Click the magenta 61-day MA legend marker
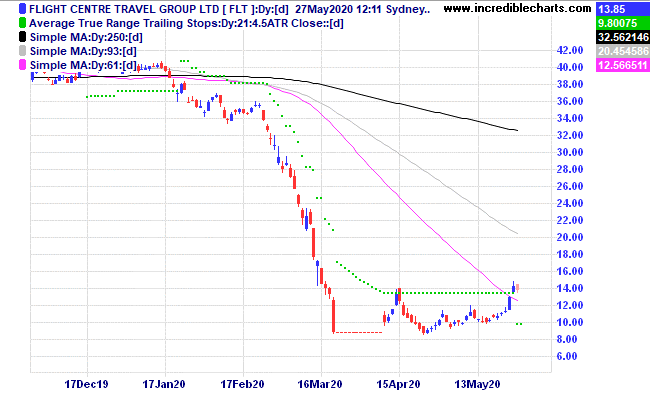This screenshot has height=395, width=651. (x=22, y=65)
